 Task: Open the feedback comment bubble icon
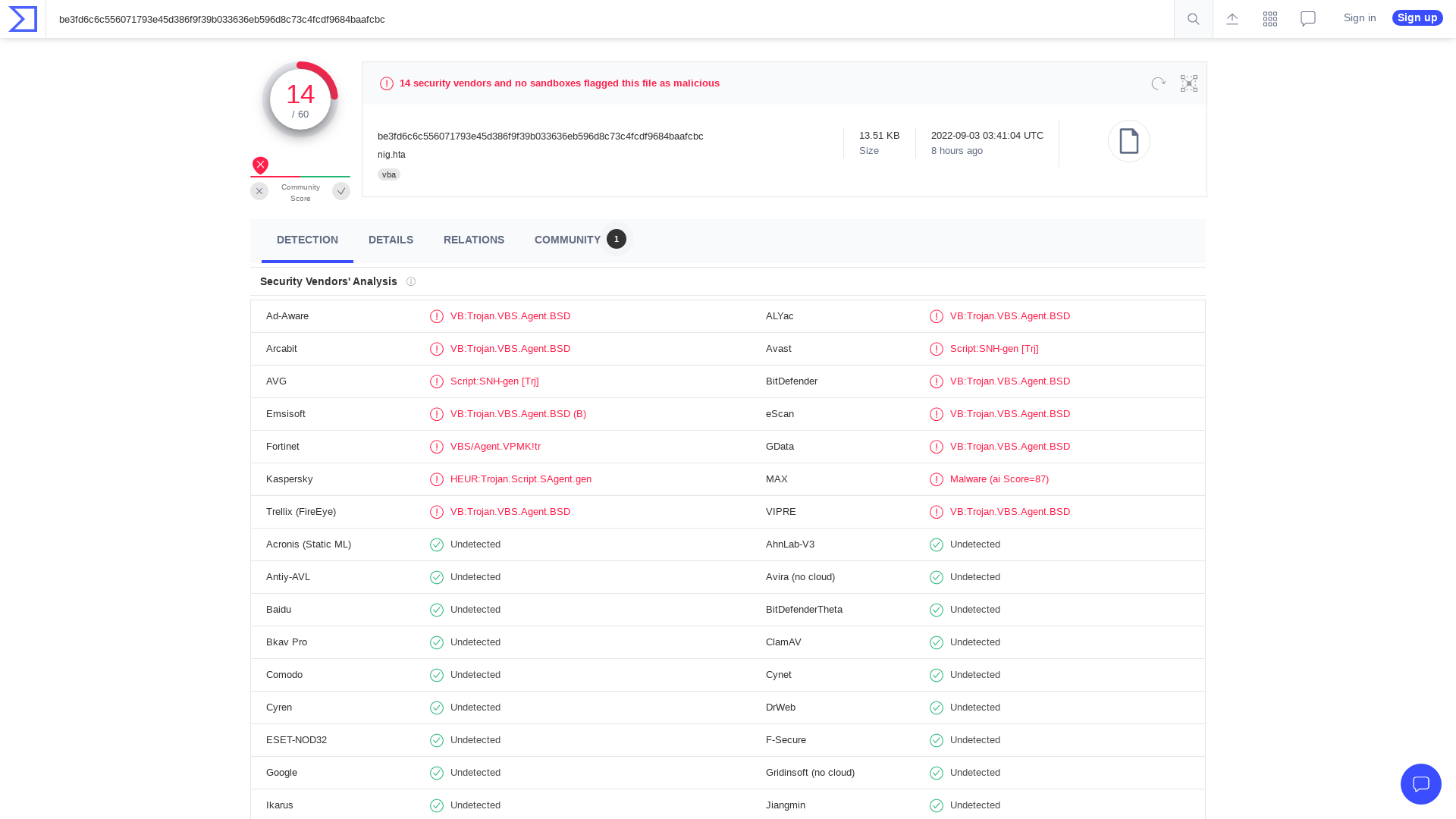pos(1307,18)
